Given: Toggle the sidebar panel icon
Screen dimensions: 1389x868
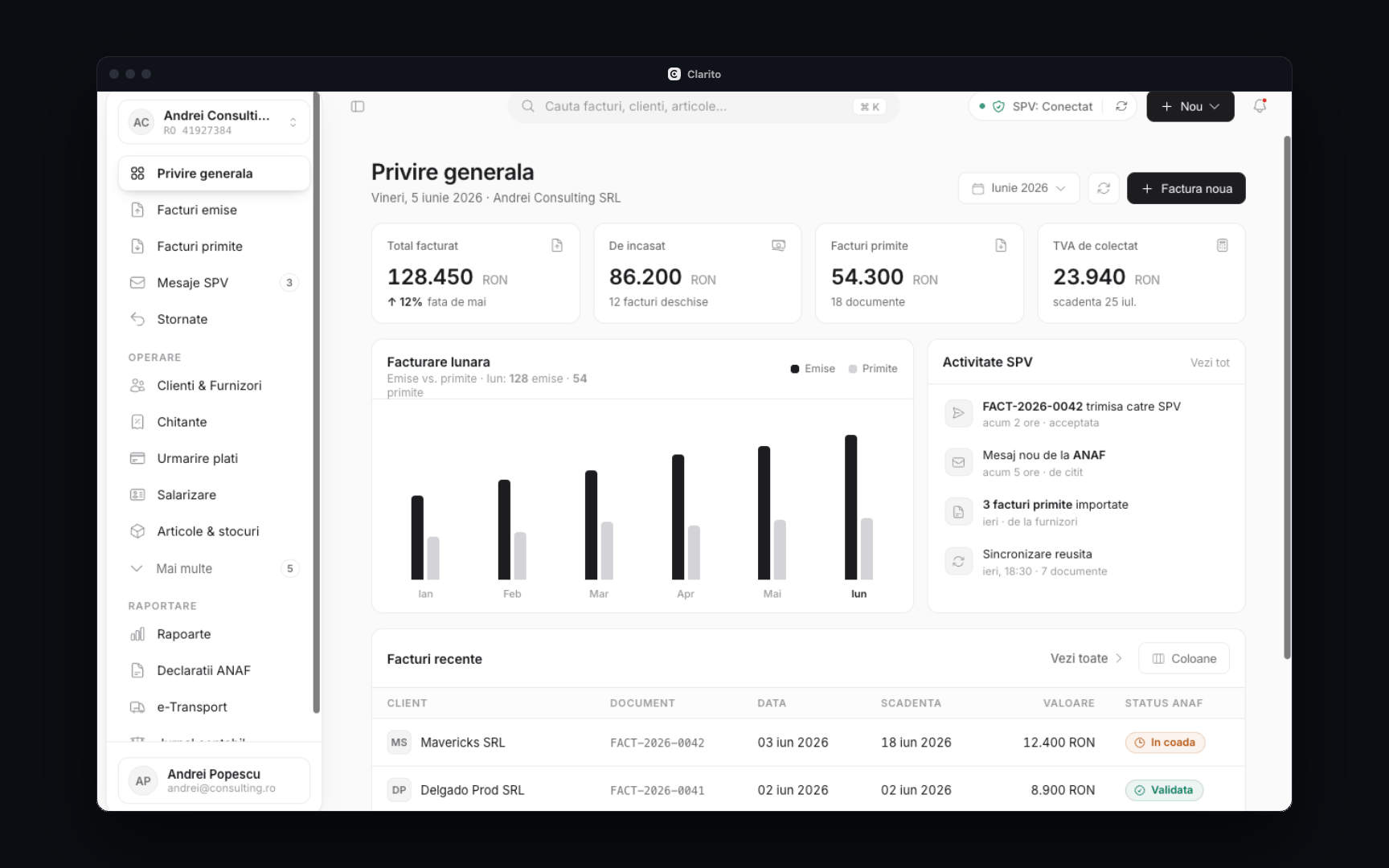Looking at the screenshot, I should [x=358, y=106].
